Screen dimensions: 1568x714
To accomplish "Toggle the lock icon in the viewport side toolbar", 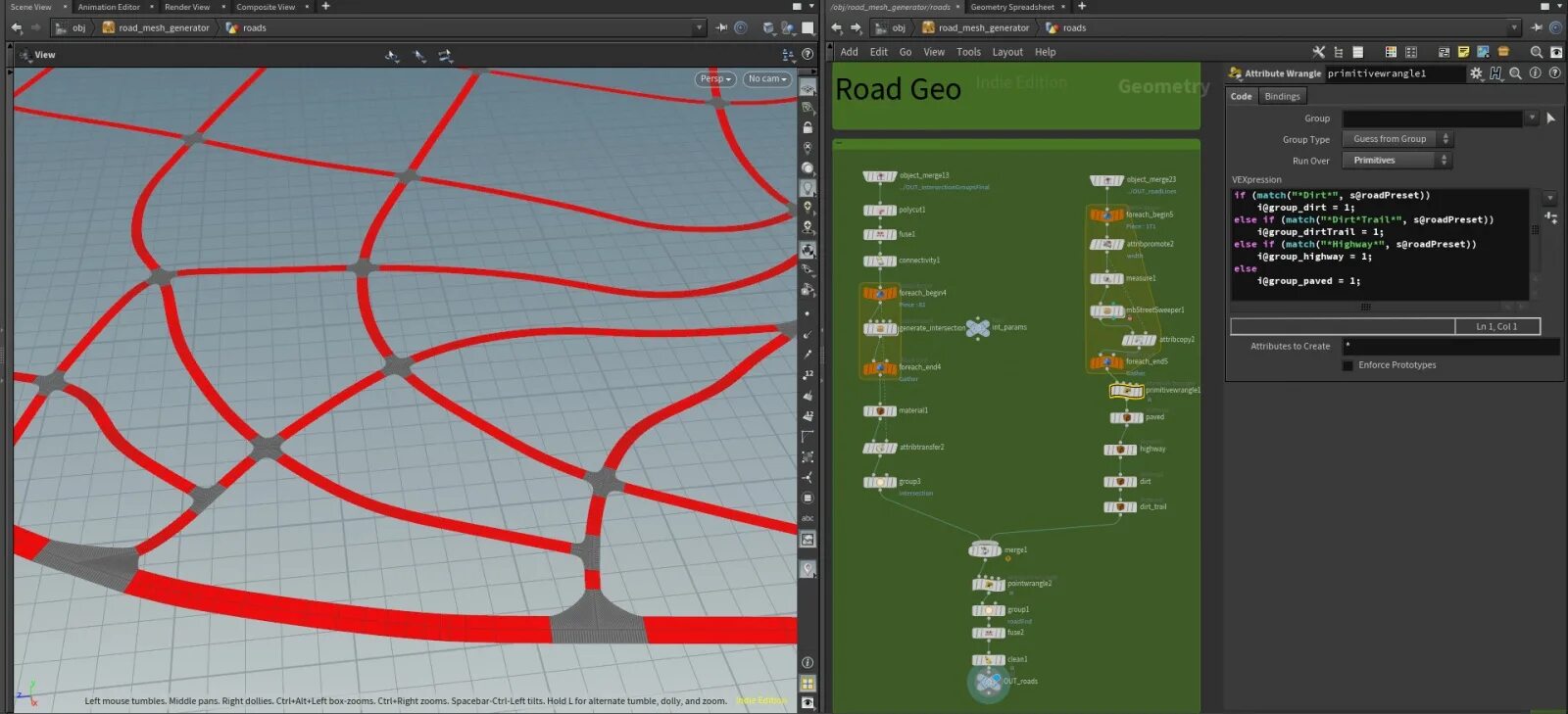I will coord(808,127).
